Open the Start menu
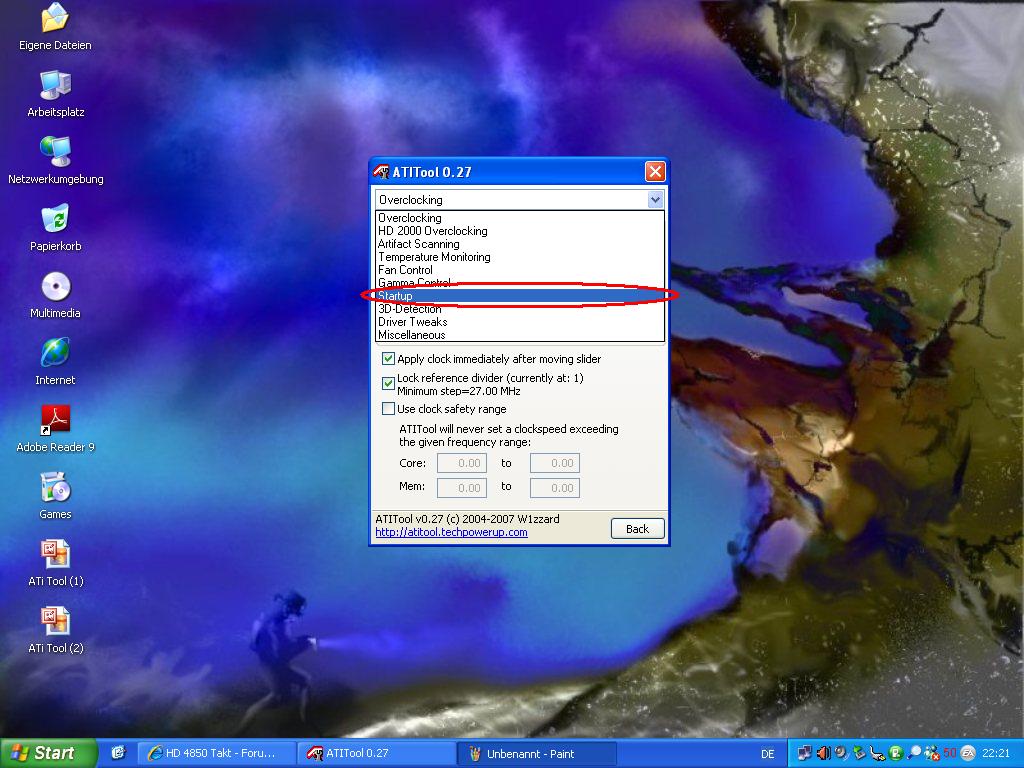This screenshot has height=768, width=1024. 48,753
